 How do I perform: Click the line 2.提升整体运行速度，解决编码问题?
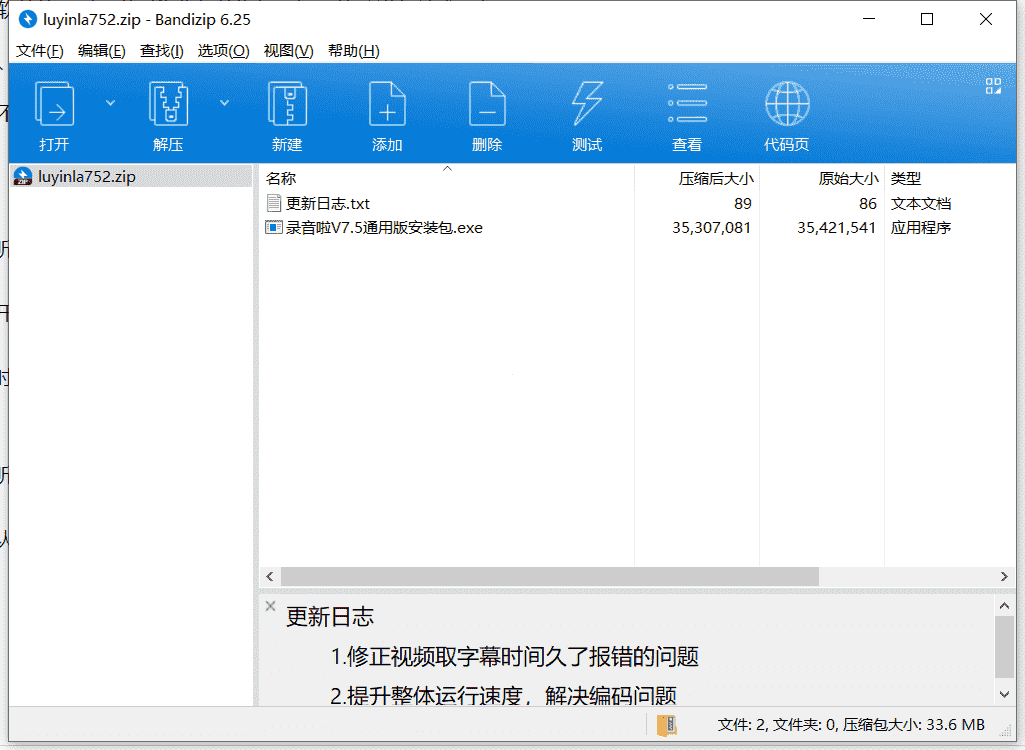pyautogui.click(x=503, y=696)
